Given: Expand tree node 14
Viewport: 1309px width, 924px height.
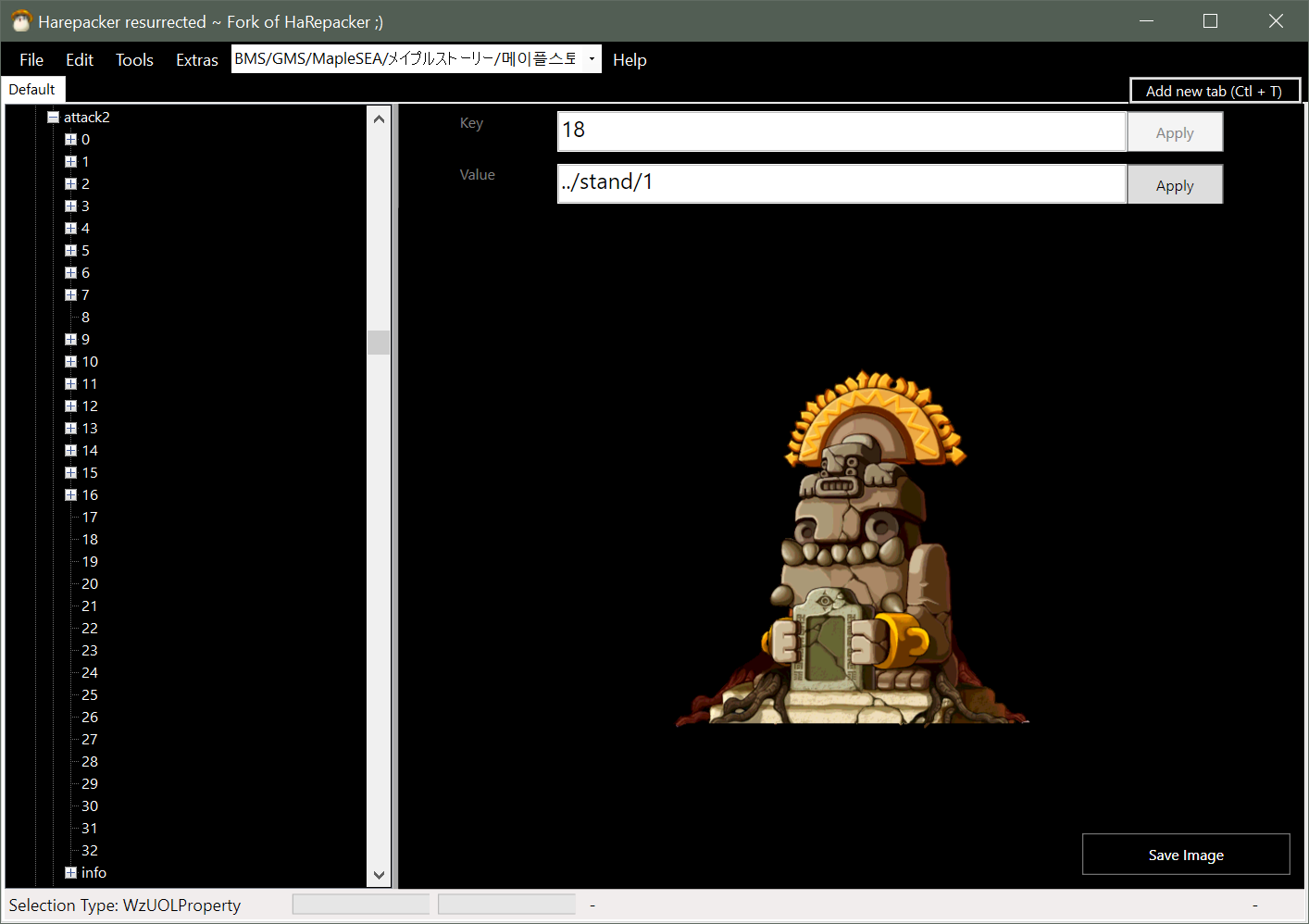Looking at the screenshot, I should [x=70, y=450].
